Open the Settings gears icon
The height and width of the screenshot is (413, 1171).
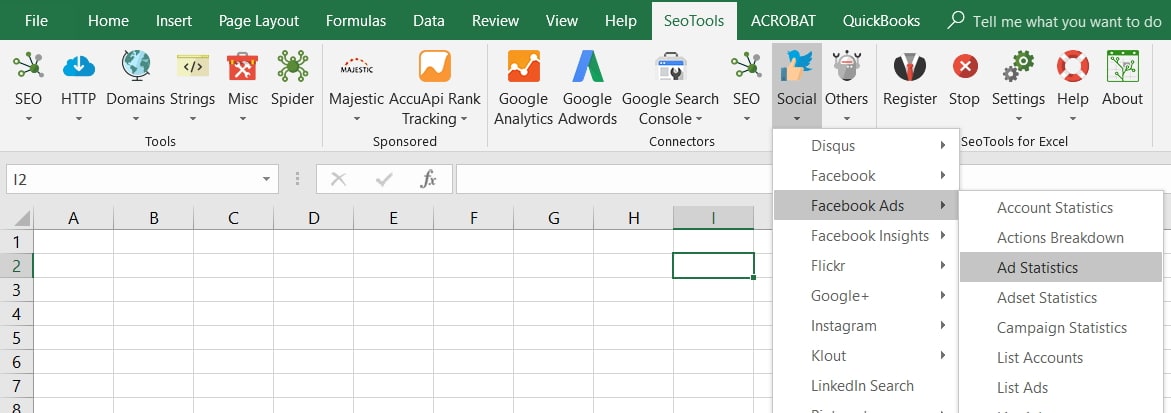[1018, 66]
